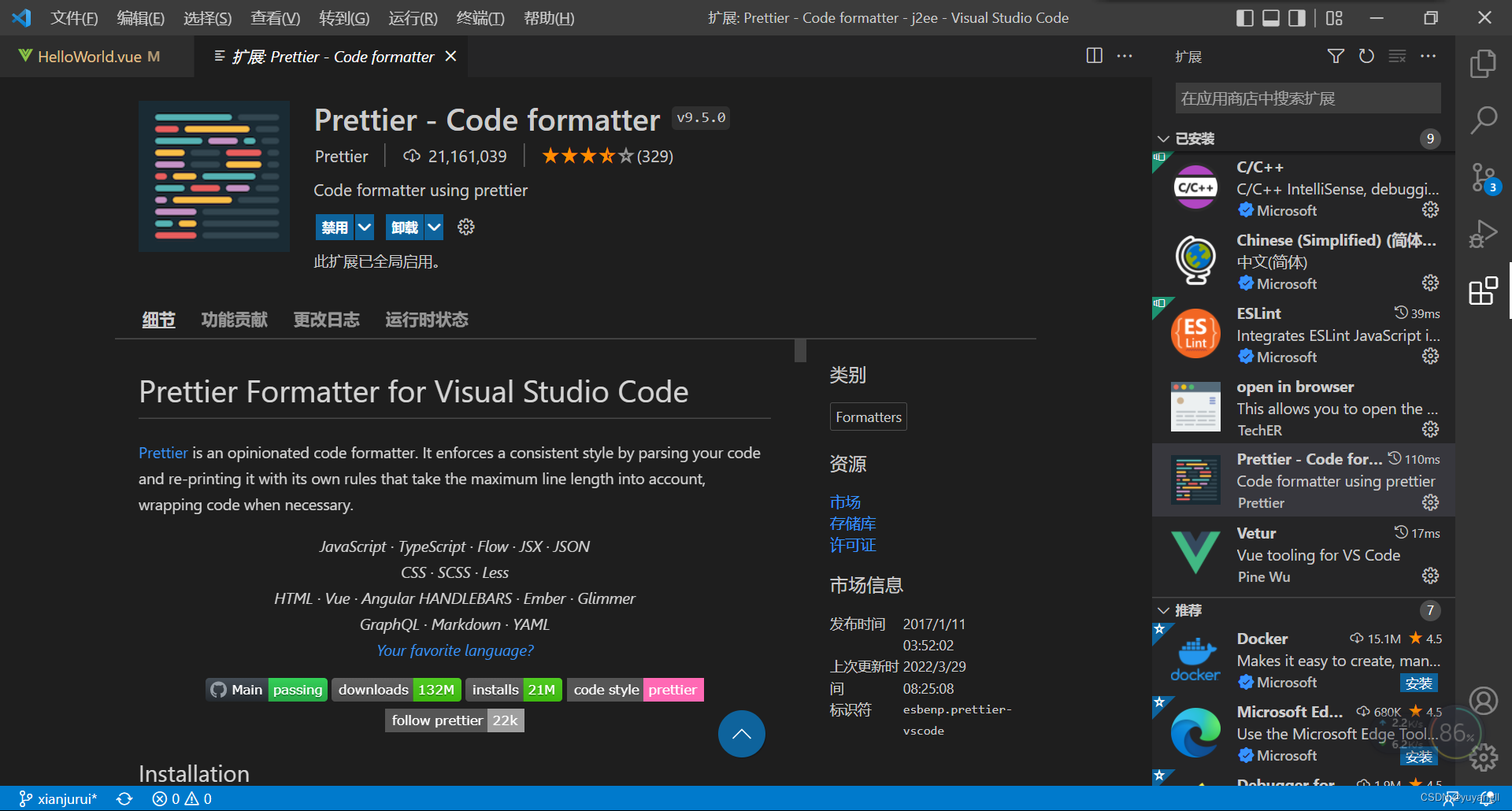
Task: Open the Search view in the activity bar
Action: [x=1484, y=120]
